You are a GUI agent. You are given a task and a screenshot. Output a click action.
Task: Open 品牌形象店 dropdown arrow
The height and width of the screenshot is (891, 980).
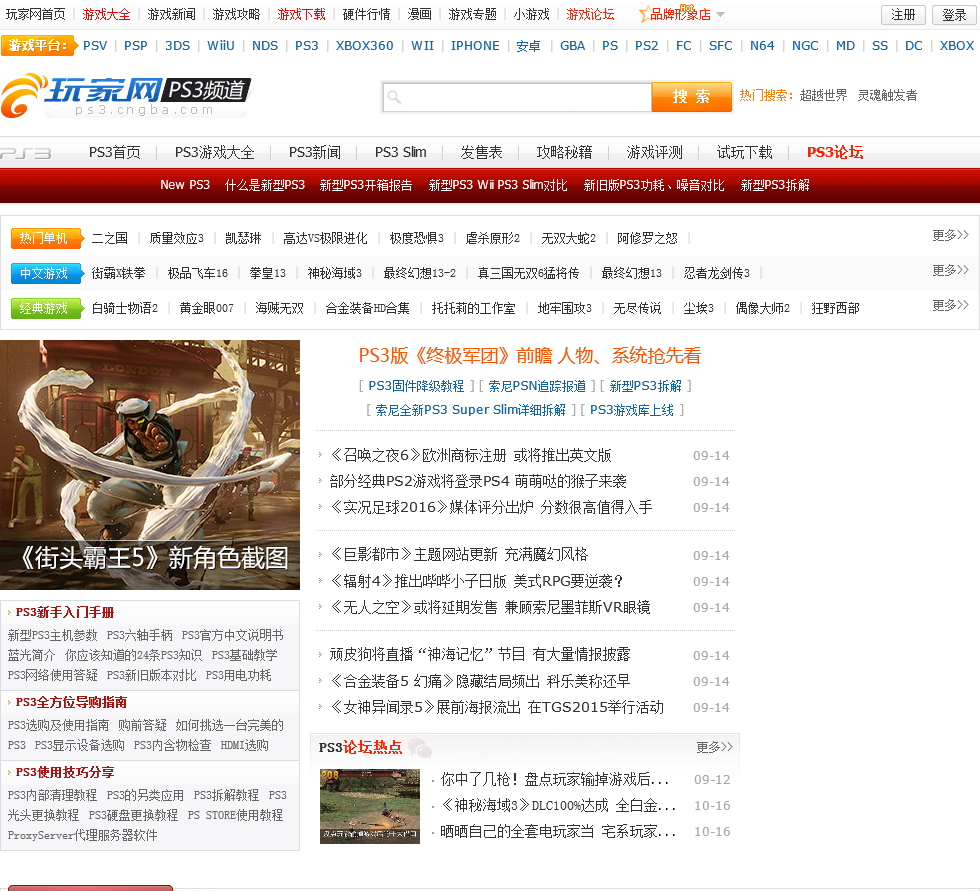tap(720, 14)
